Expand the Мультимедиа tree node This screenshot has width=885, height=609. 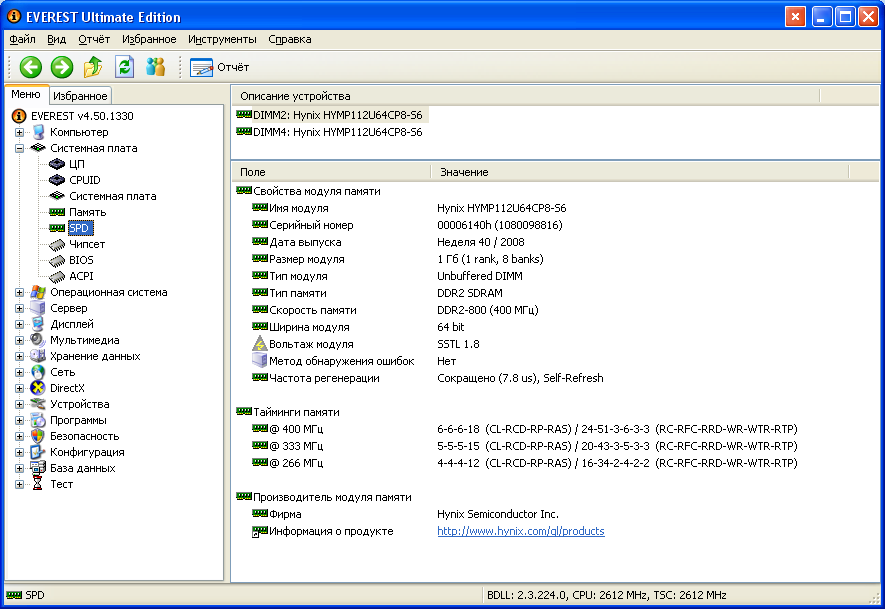[19, 340]
